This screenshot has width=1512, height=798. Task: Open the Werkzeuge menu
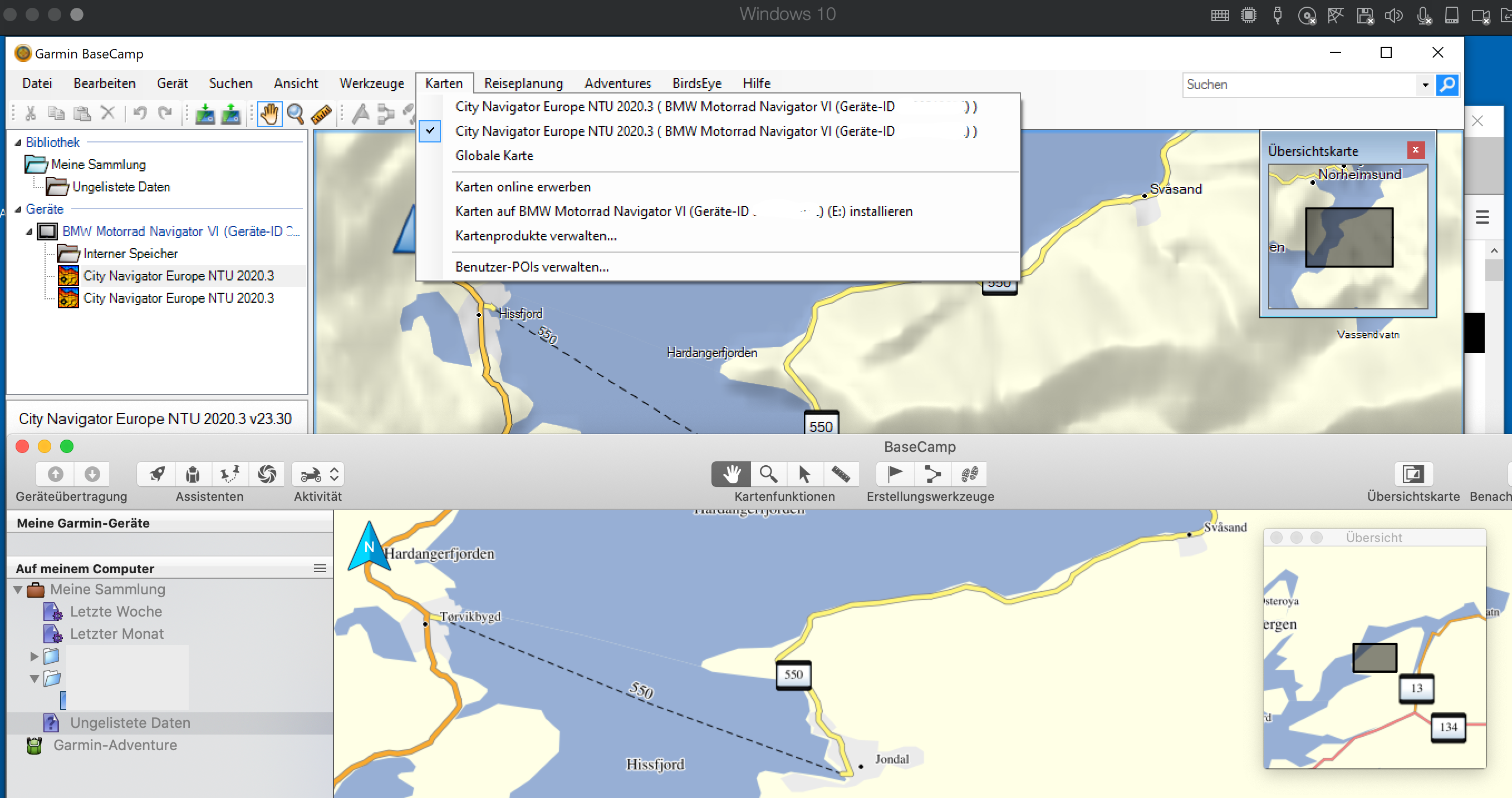tap(371, 83)
